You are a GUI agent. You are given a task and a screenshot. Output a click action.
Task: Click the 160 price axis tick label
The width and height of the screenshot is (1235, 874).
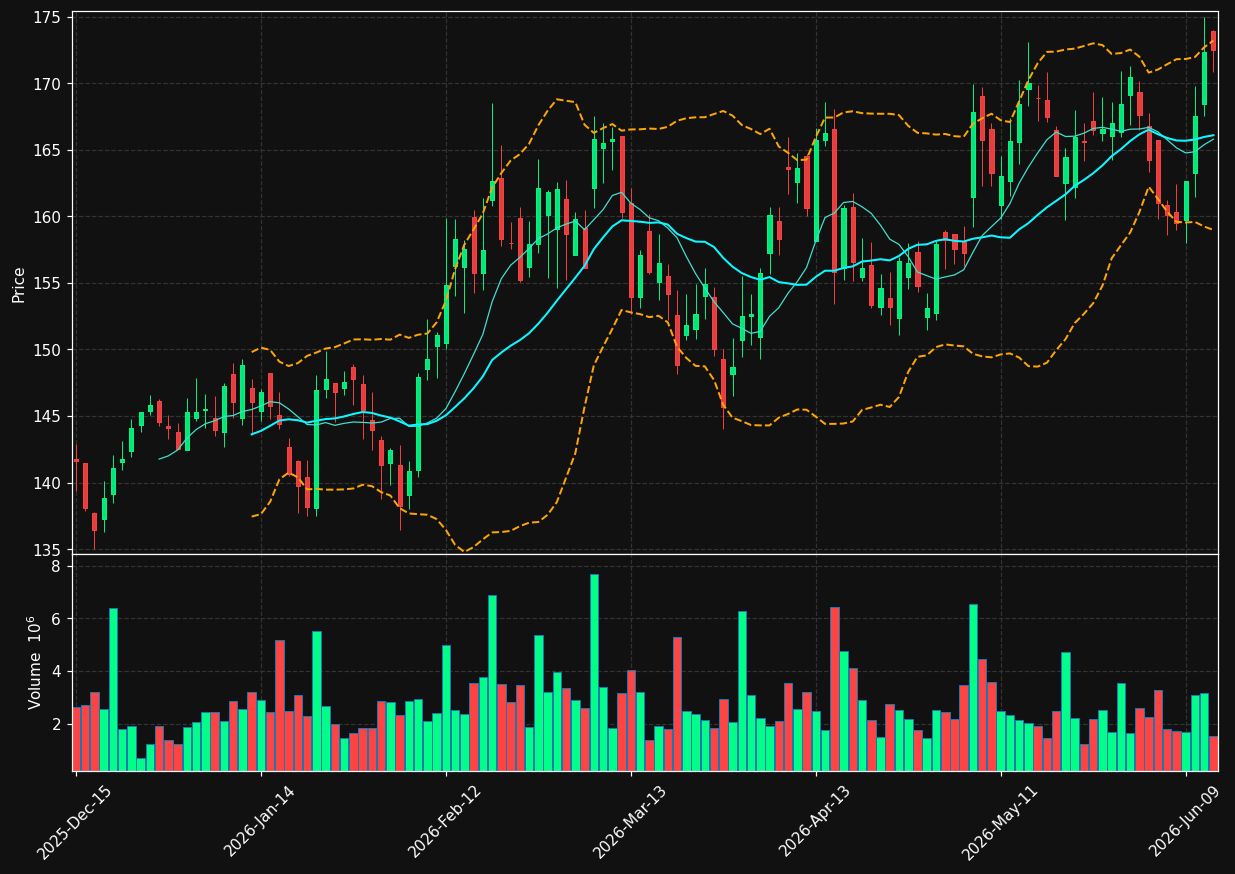pos(47,217)
